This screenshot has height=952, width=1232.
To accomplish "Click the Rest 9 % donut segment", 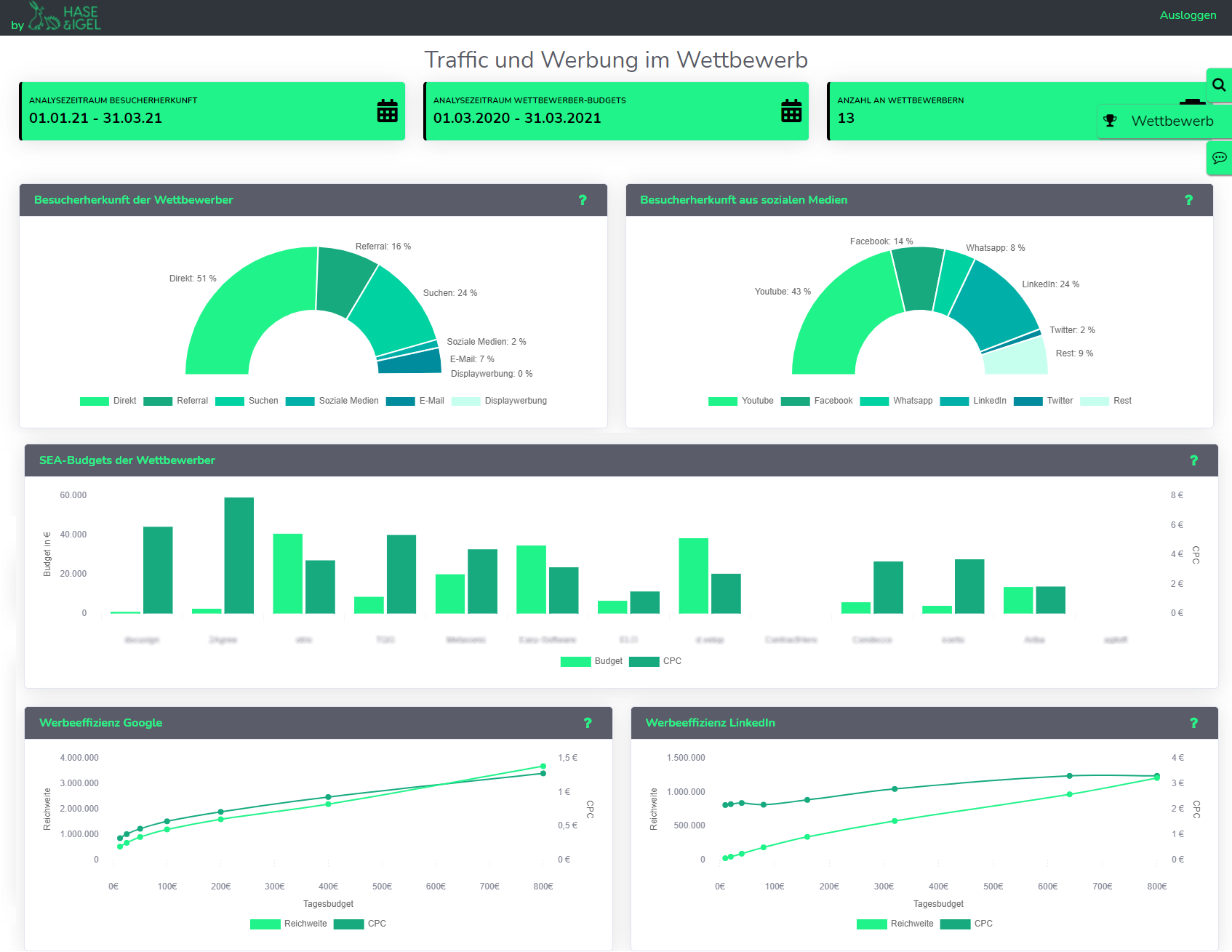I will (x=1017, y=358).
